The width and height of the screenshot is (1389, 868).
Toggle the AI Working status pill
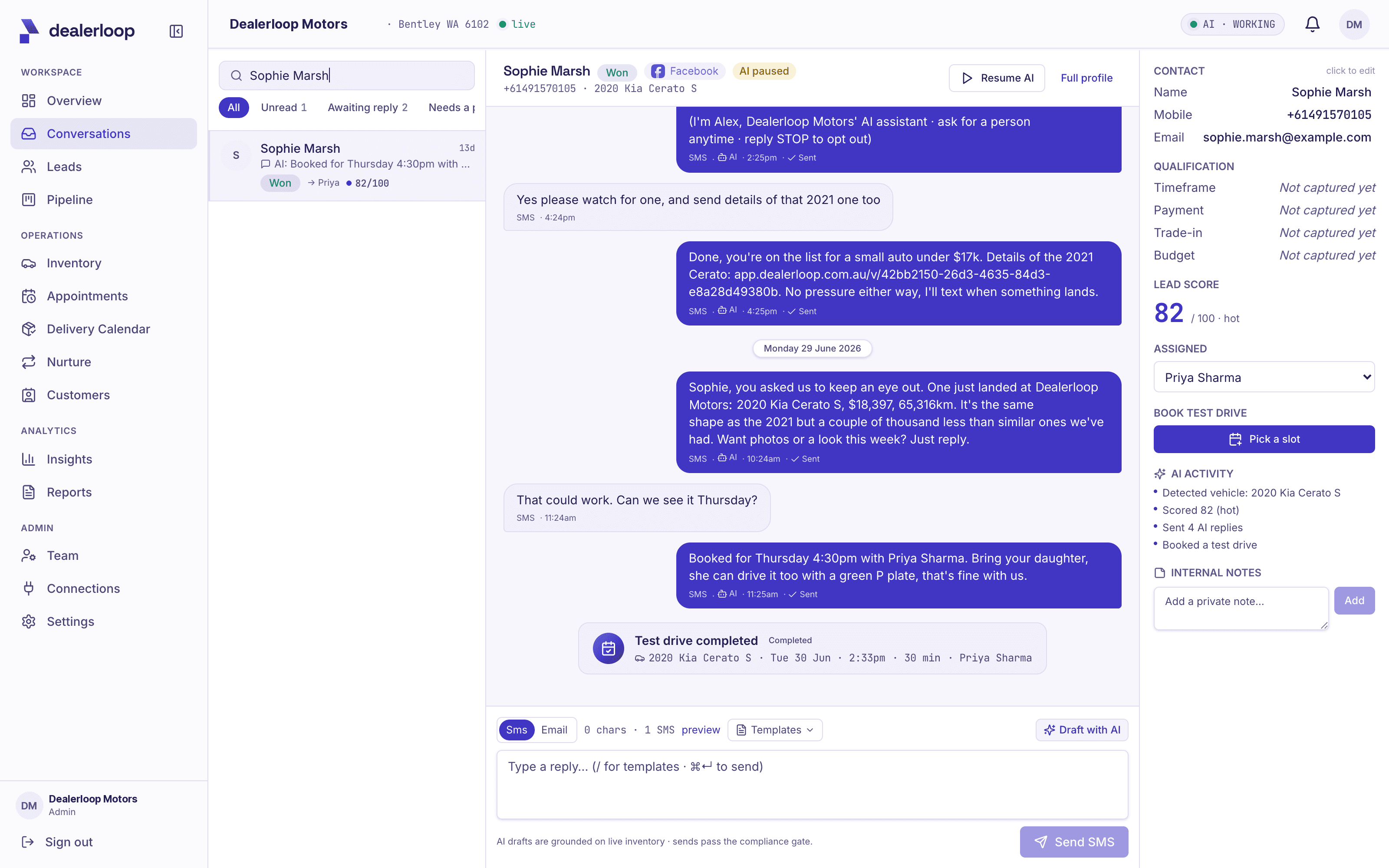pyautogui.click(x=1232, y=25)
